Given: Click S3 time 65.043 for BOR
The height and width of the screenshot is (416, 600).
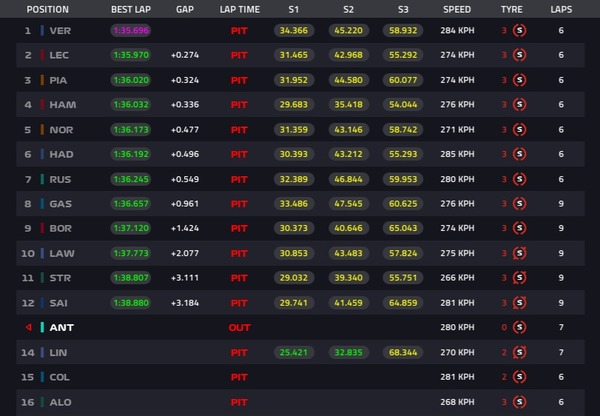Looking at the screenshot, I should coord(403,228).
